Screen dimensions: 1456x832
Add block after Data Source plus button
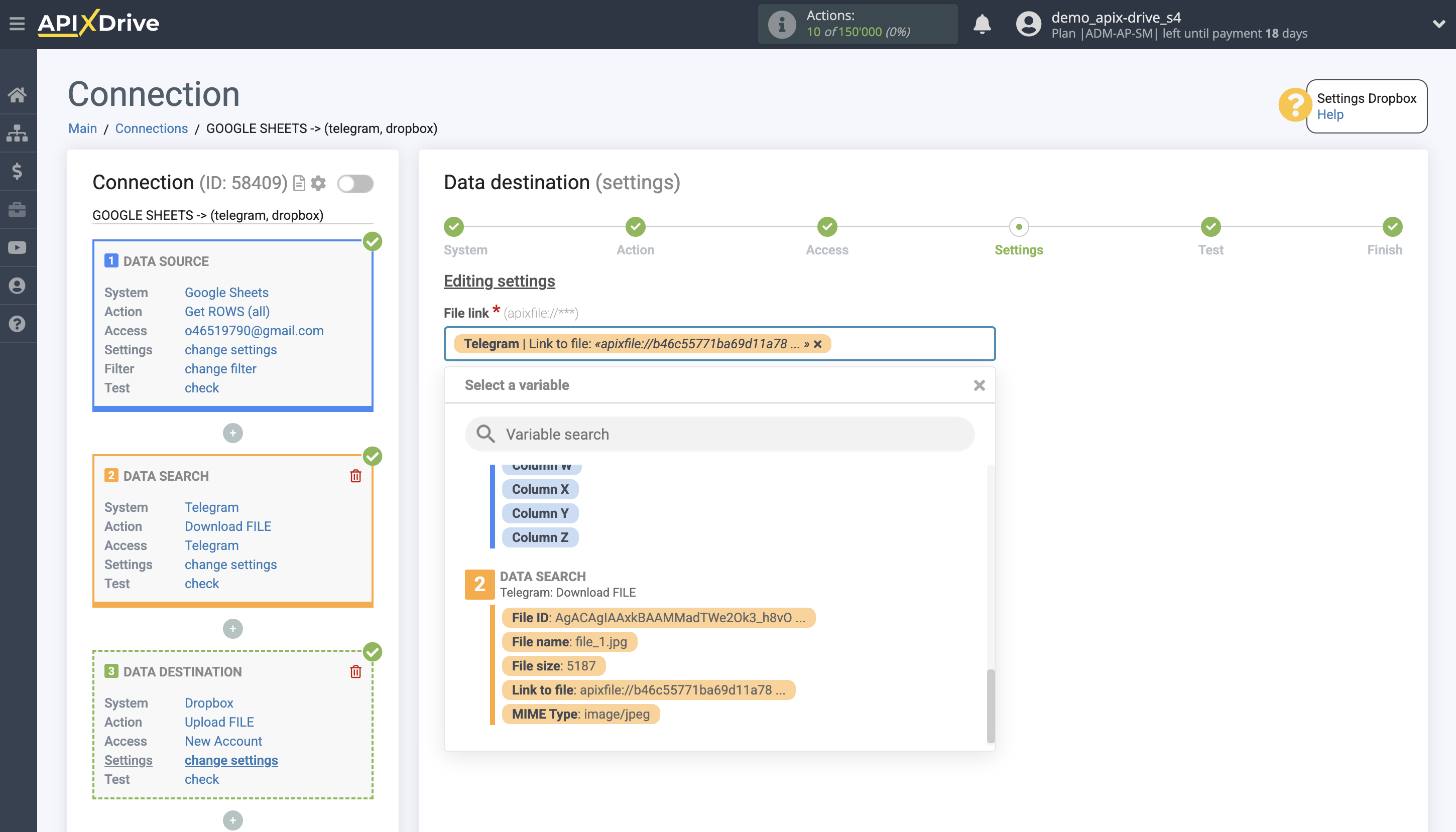tap(232, 433)
